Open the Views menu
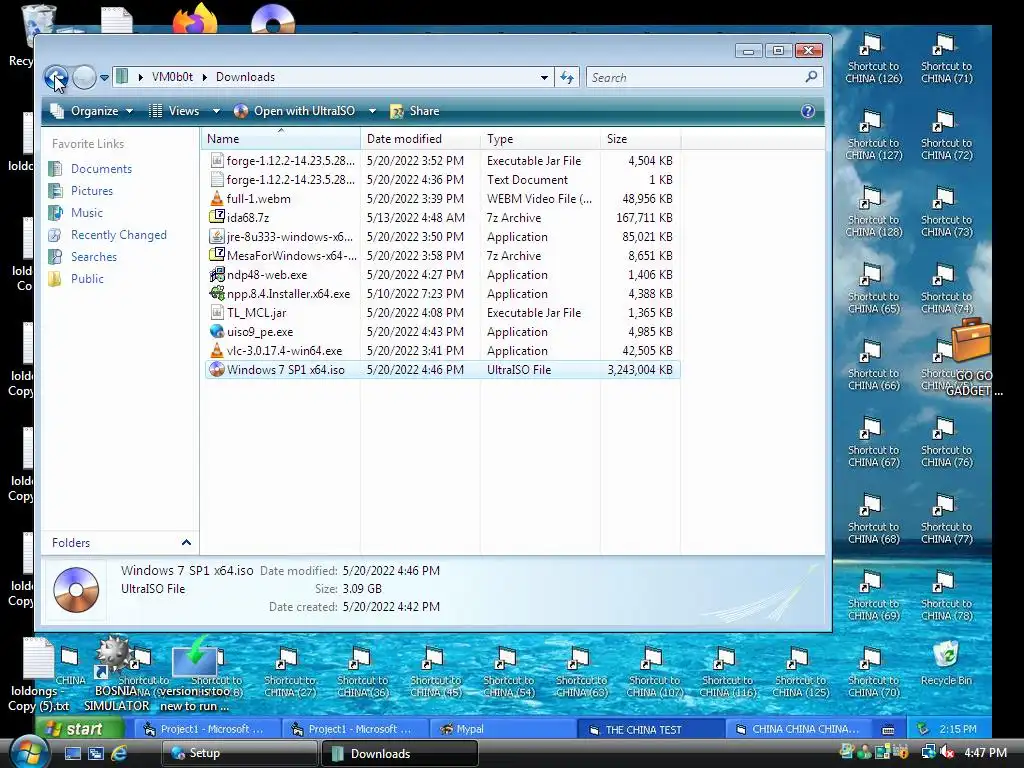This screenshot has width=1024, height=768. 175,111
